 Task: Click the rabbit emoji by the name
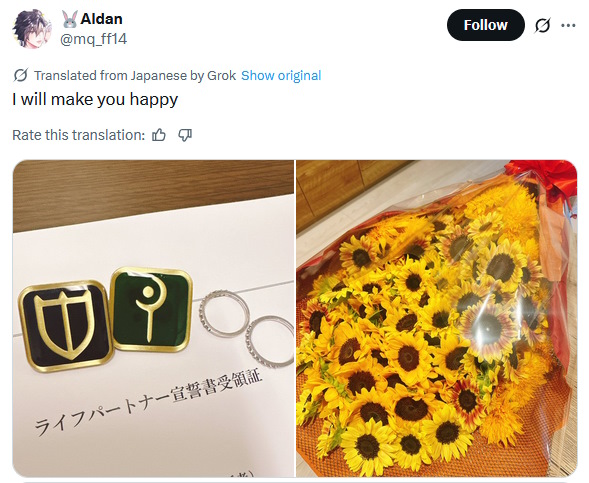(x=69, y=19)
